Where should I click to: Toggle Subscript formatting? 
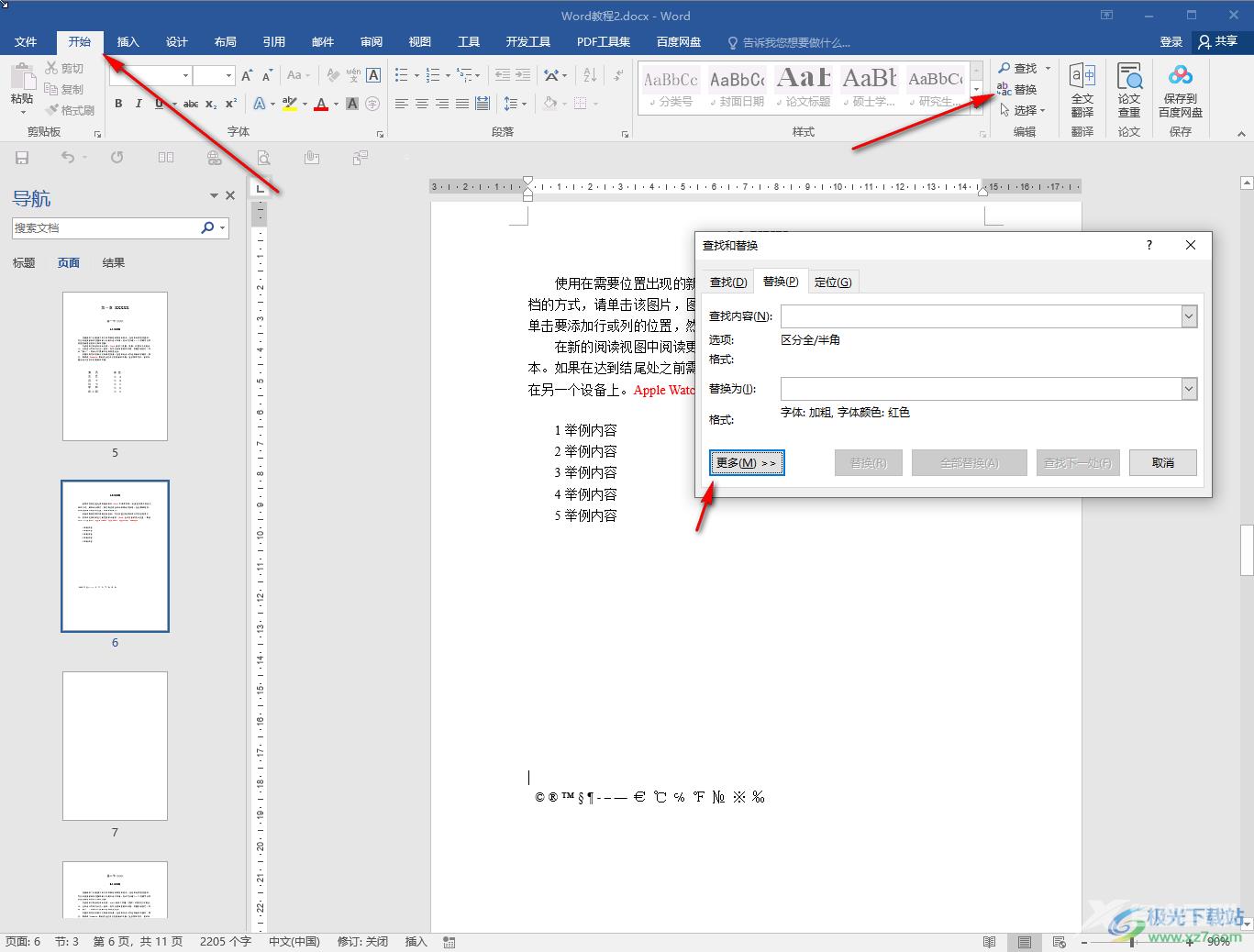click(211, 104)
